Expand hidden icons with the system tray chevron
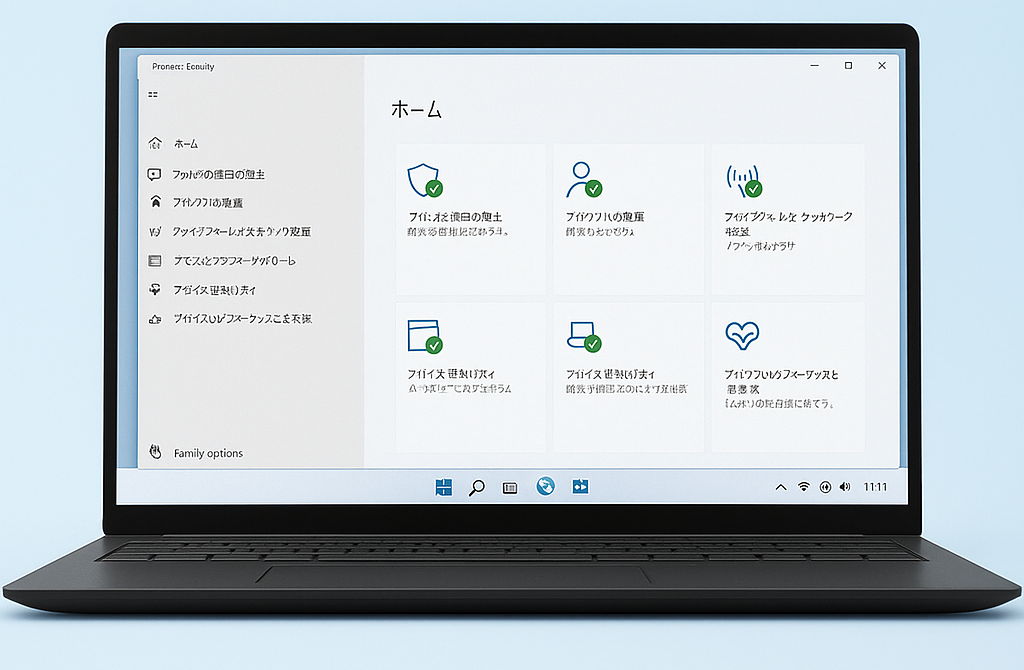The width and height of the screenshot is (1024, 670). [781, 487]
